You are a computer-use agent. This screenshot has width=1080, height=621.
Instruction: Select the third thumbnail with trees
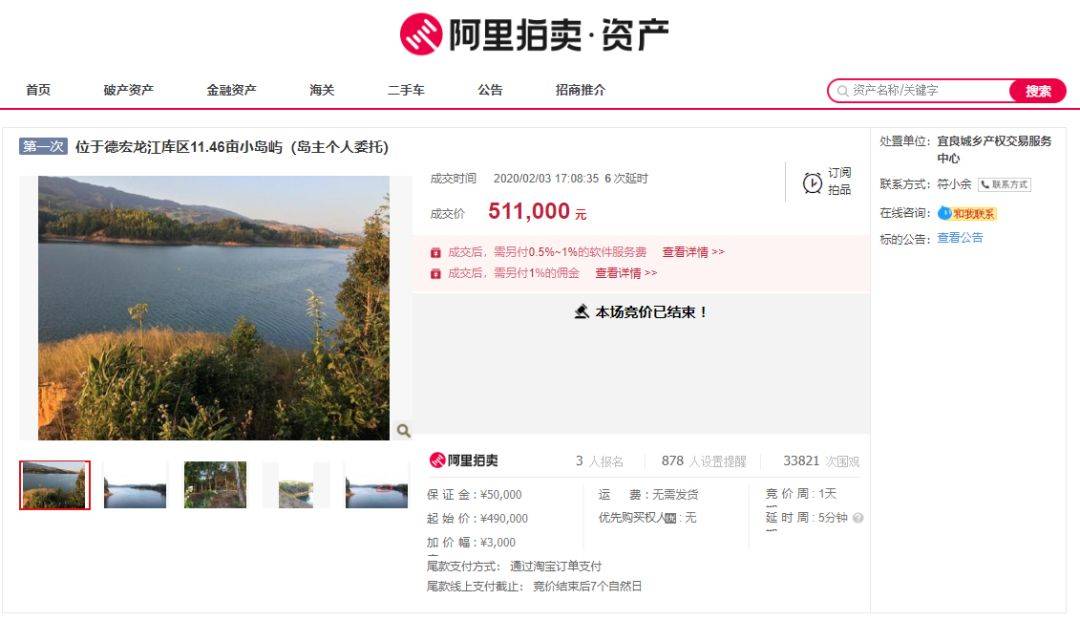click(x=215, y=485)
